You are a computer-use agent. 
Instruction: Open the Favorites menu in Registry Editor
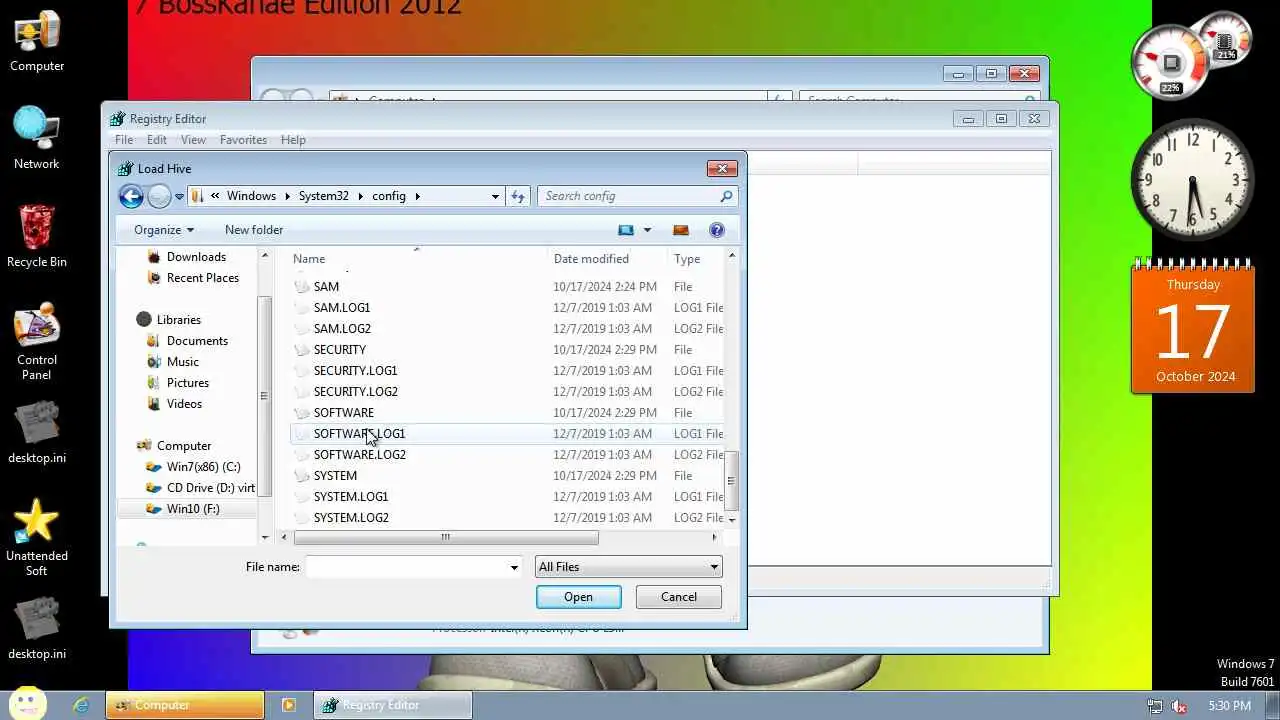(x=243, y=140)
